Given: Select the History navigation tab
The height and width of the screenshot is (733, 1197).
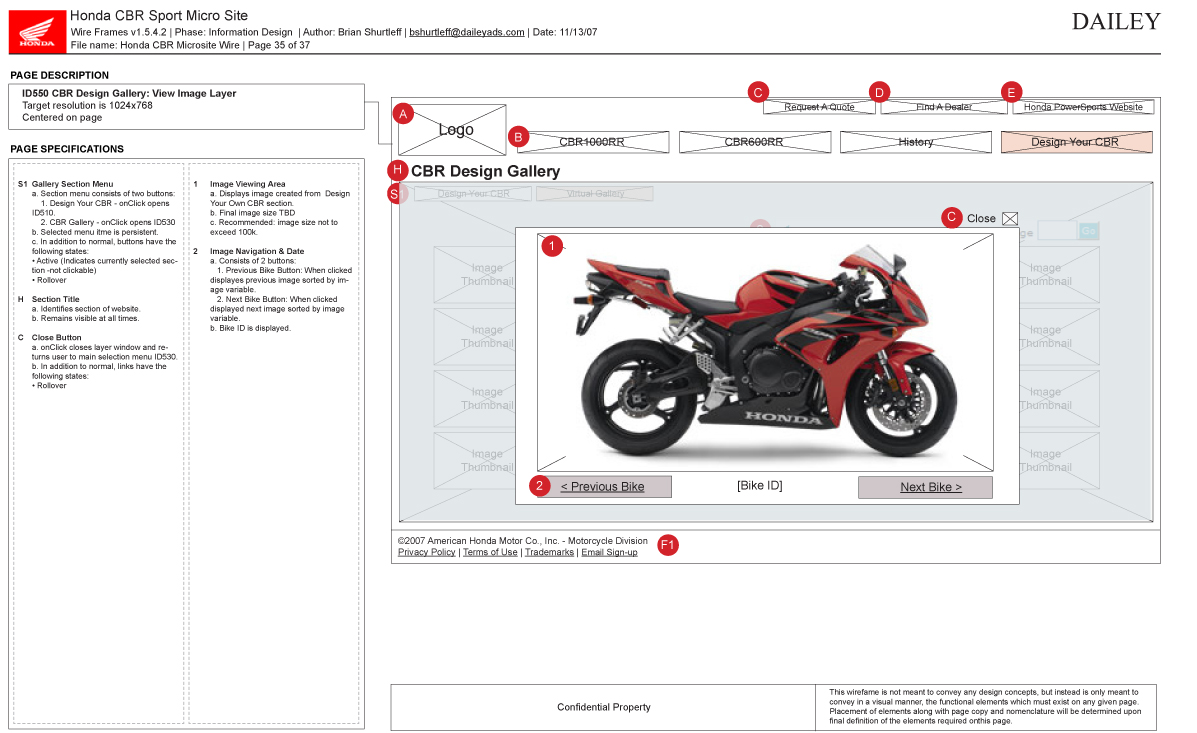Looking at the screenshot, I should pyautogui.click(x=915, y=142).
